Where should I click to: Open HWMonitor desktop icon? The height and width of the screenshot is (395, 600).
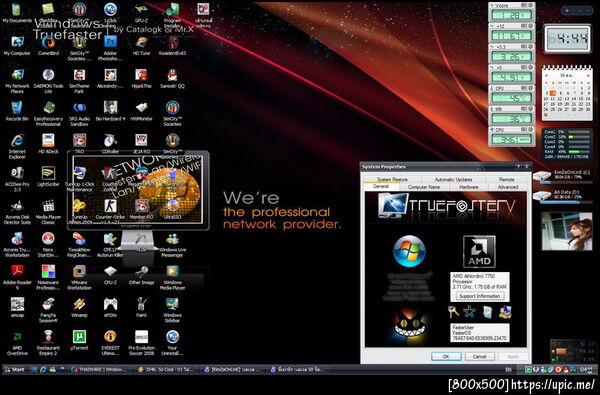click(141, 111)
